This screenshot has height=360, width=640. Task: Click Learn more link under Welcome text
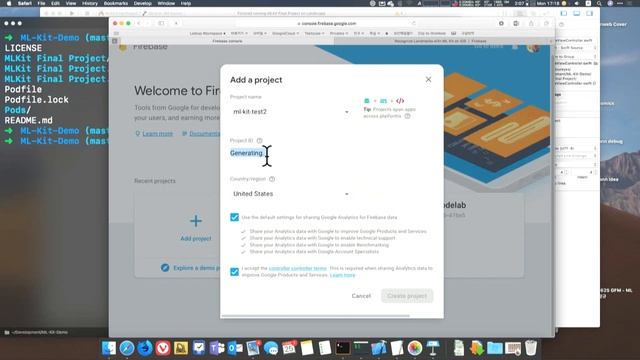[x=158, y=133]
